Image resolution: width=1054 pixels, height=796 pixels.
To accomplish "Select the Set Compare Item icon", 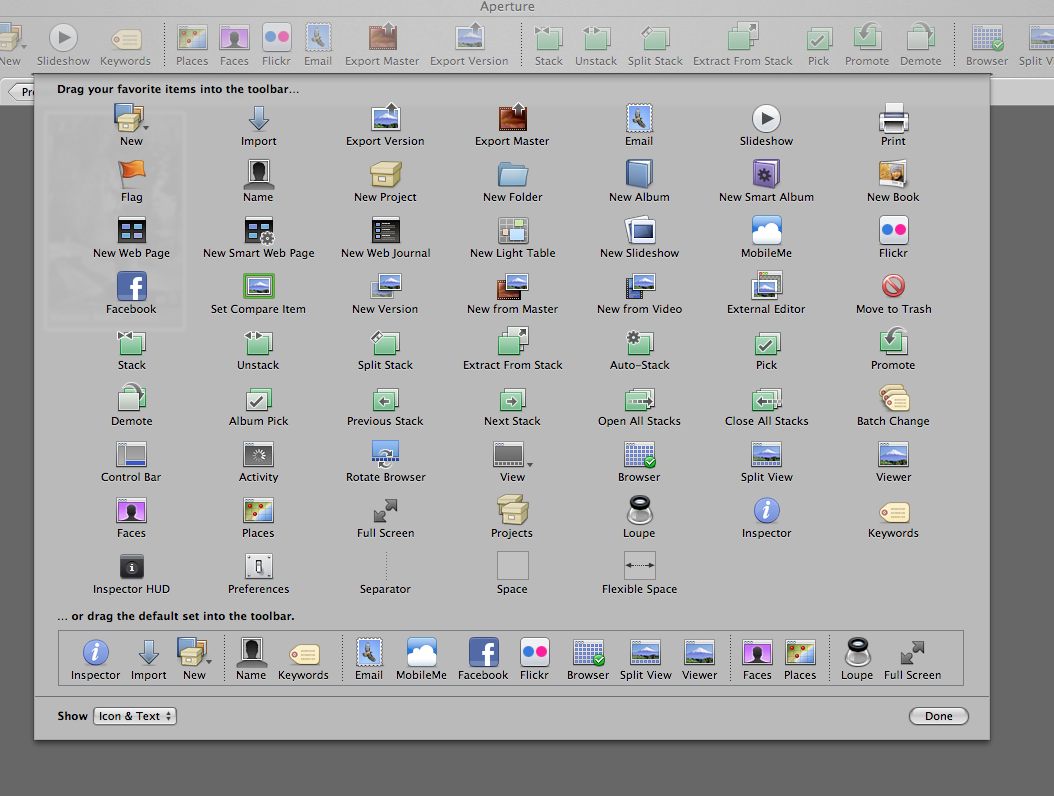I will tap(259, 286).
